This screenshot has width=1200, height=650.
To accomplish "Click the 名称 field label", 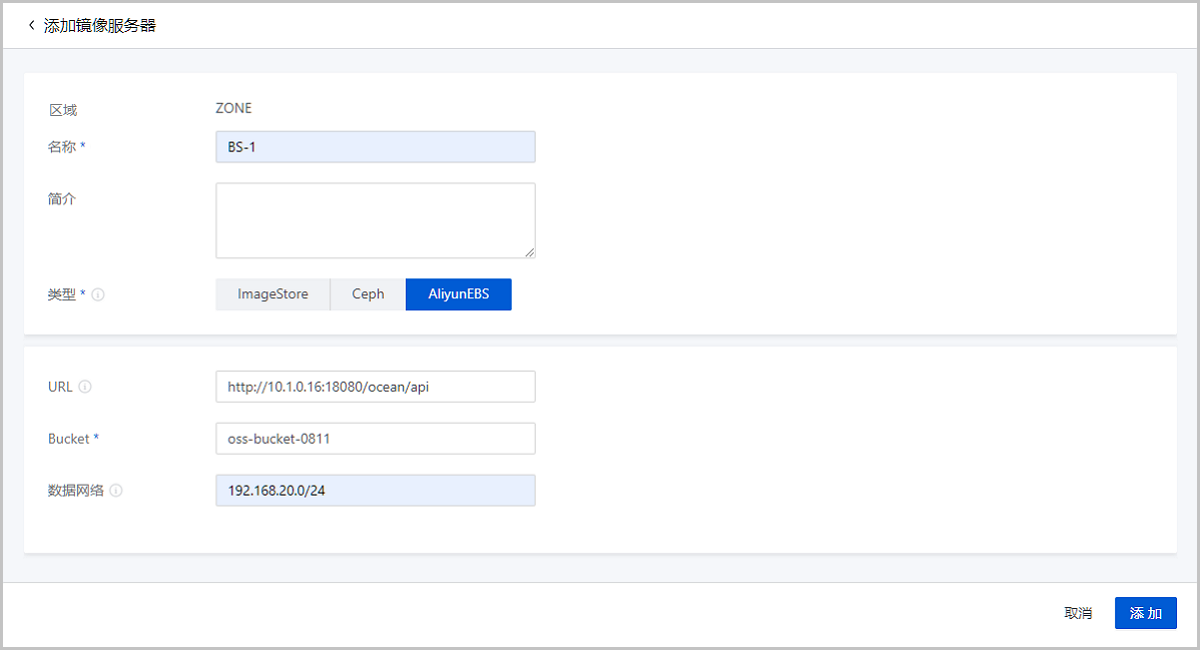I will click(64, 147).
